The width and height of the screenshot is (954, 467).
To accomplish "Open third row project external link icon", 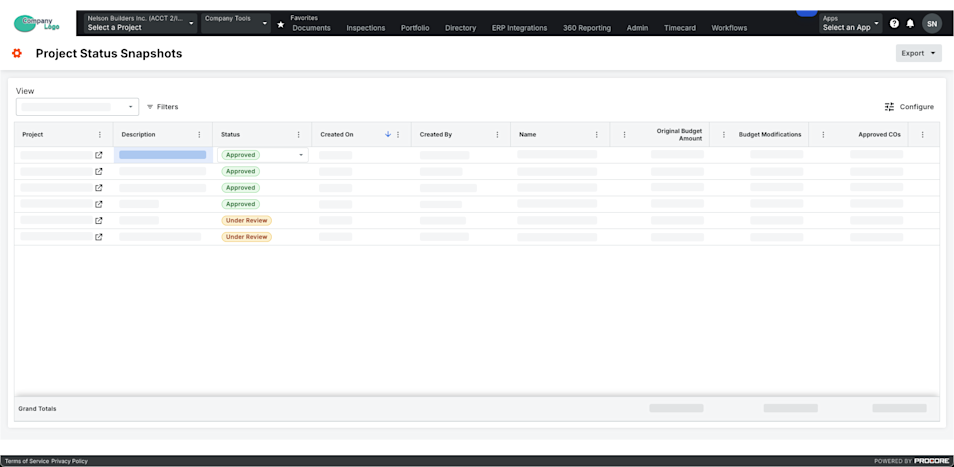I will 99,188.
